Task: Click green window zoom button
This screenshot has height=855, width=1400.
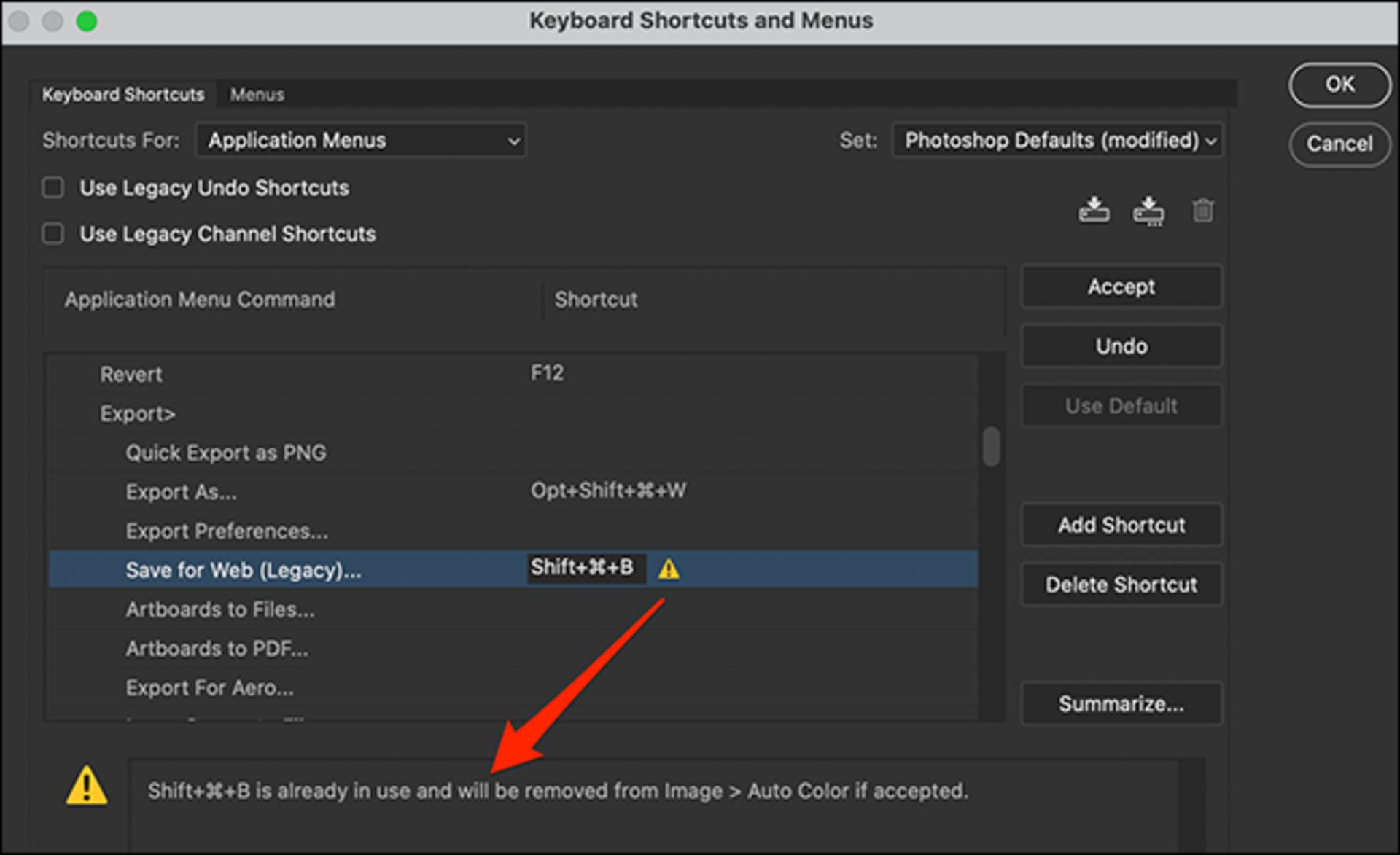Action: pos(87,21)
